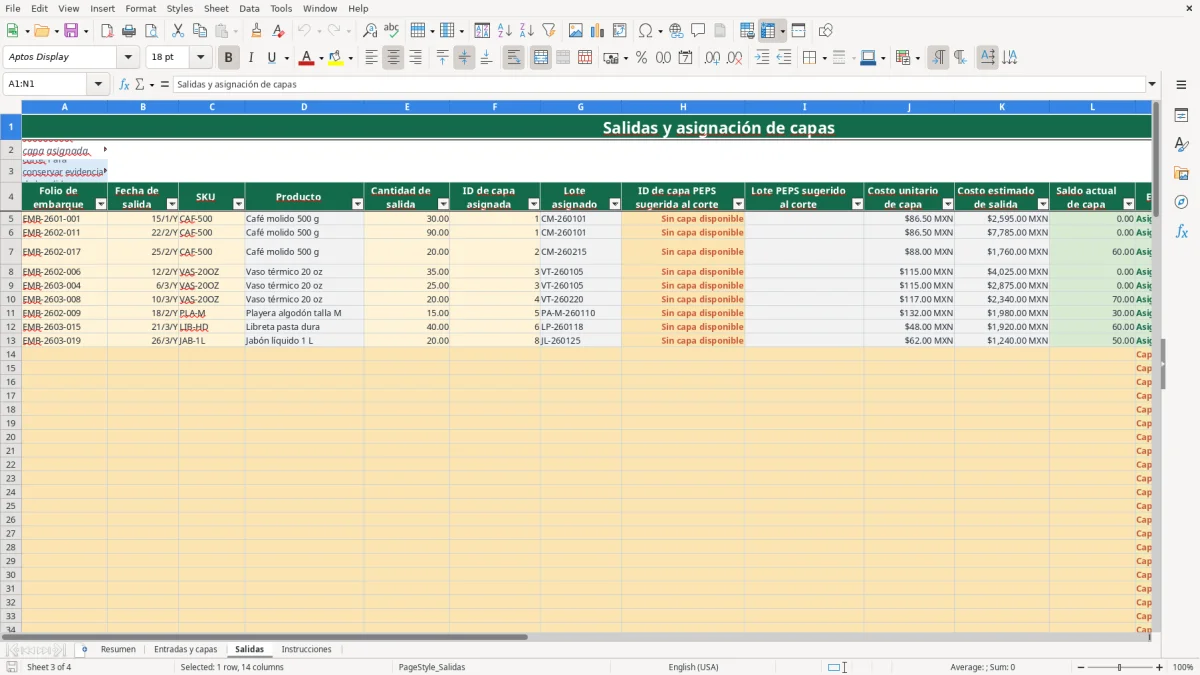The image size is (1200, 675).
Task: Switch to Entradas y capas sheet tab
Action: 185,650
